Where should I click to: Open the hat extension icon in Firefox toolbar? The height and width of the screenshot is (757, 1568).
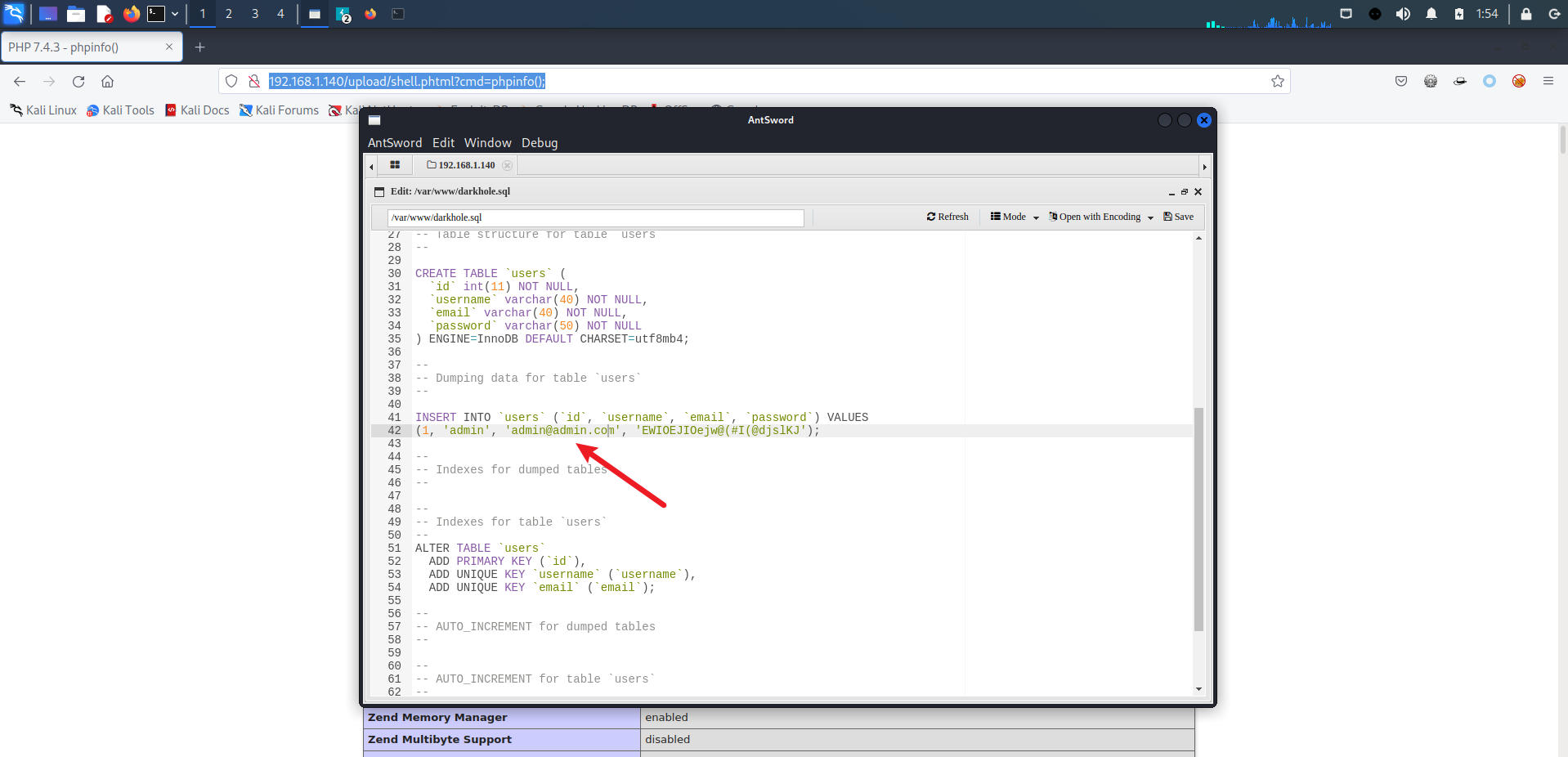click(1460, 81)
